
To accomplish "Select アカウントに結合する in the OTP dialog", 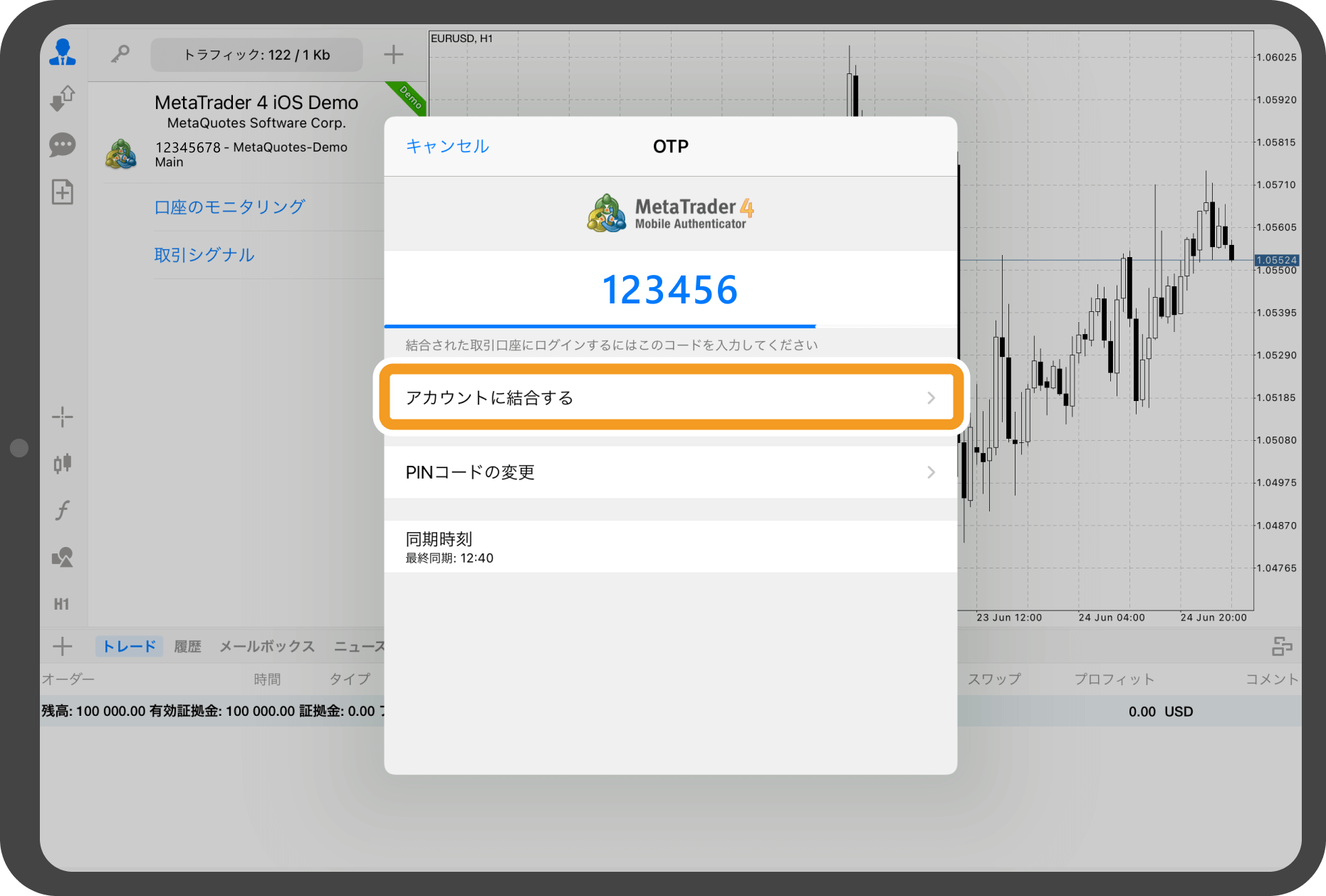I will tap(670, 397).
